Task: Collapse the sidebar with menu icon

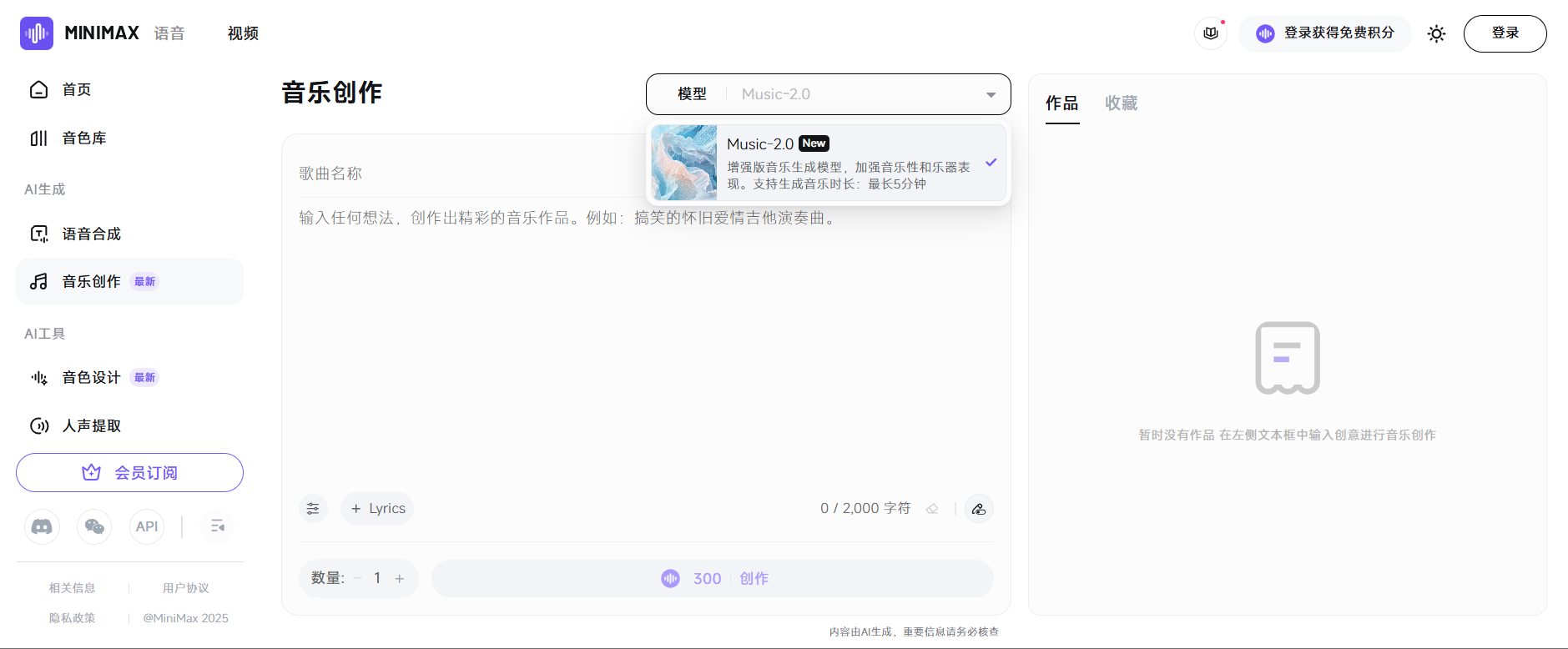Action: (217, 526)
